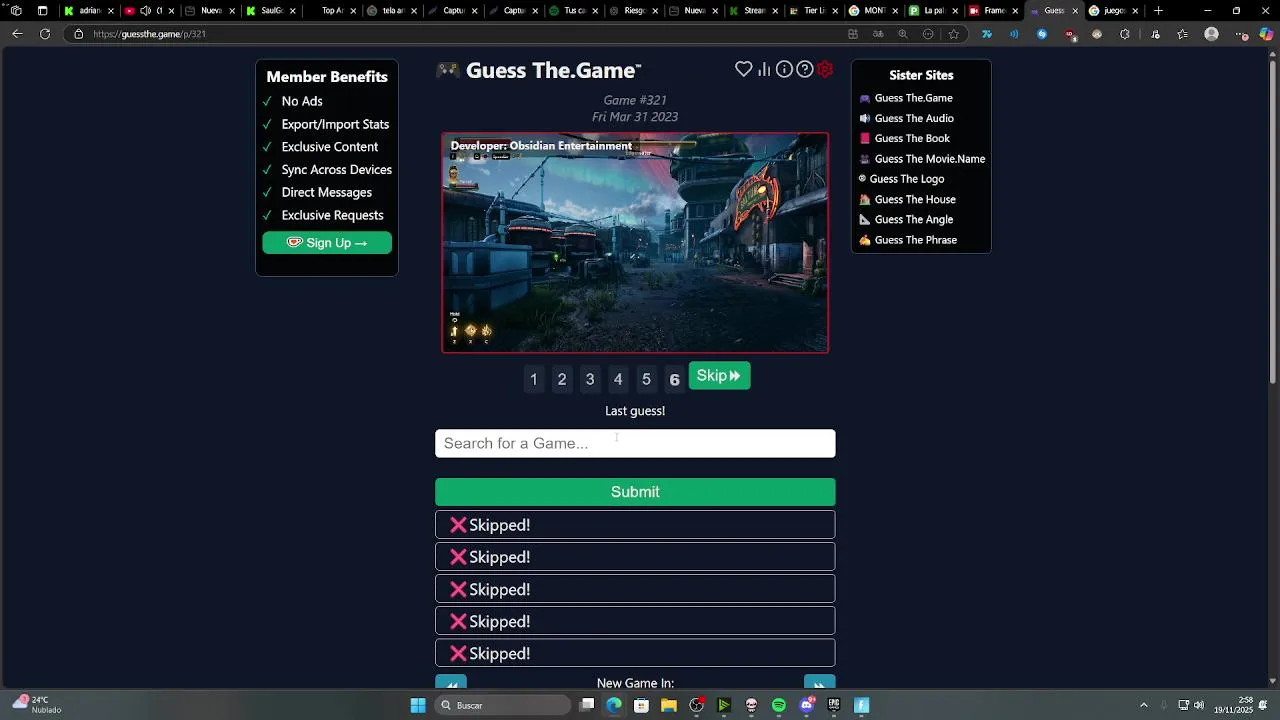1280x720 pixels.
Task: Open Windows Start menu
Action: pos(418,705)
